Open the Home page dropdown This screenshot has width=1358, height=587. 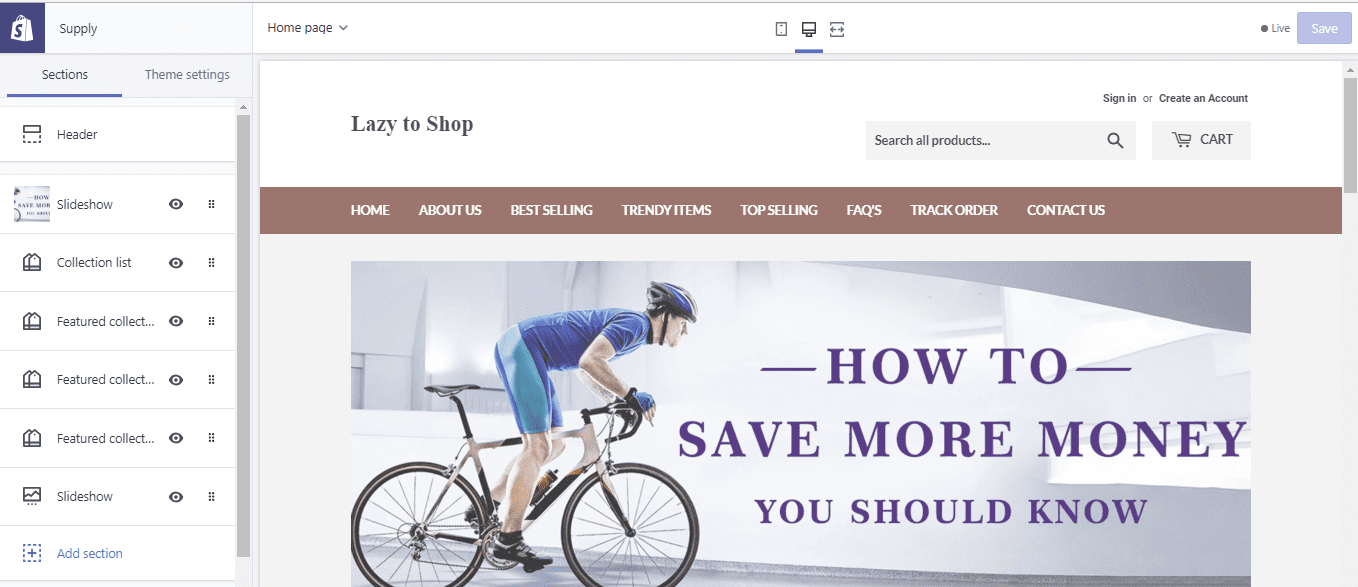[307, 28]
